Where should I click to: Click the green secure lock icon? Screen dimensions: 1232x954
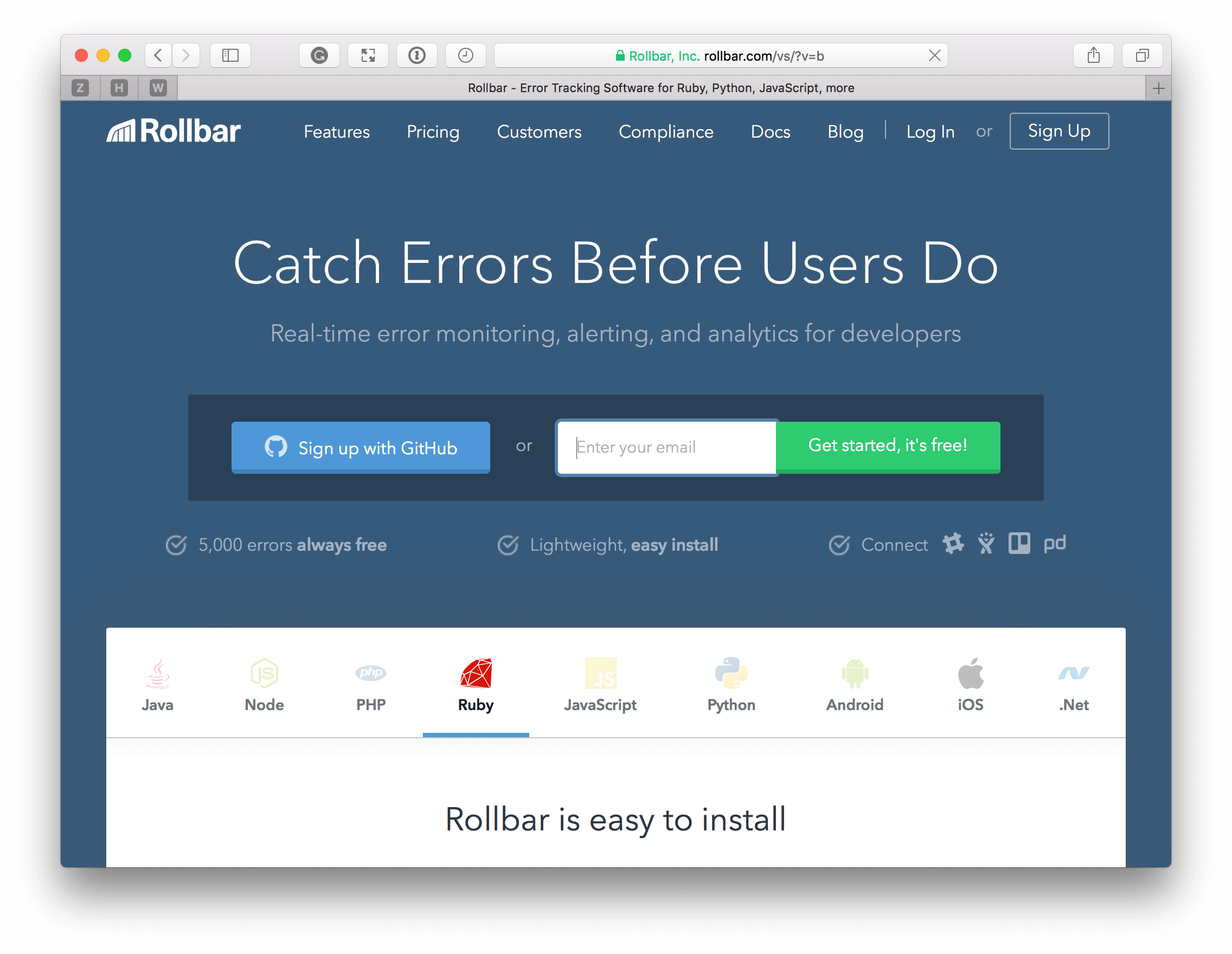pyautogui.click(x=620, y=55)
